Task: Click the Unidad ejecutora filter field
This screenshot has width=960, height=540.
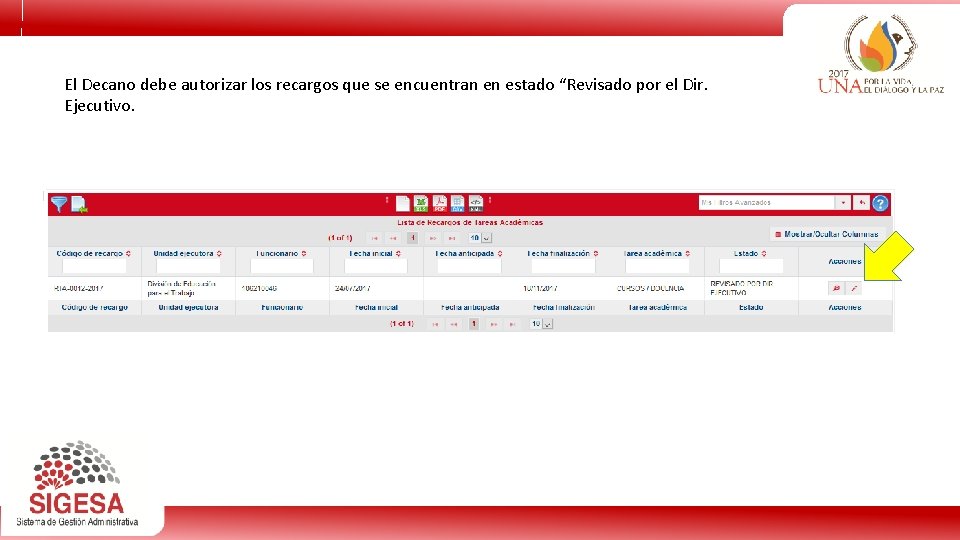Action: pos(188,266)
